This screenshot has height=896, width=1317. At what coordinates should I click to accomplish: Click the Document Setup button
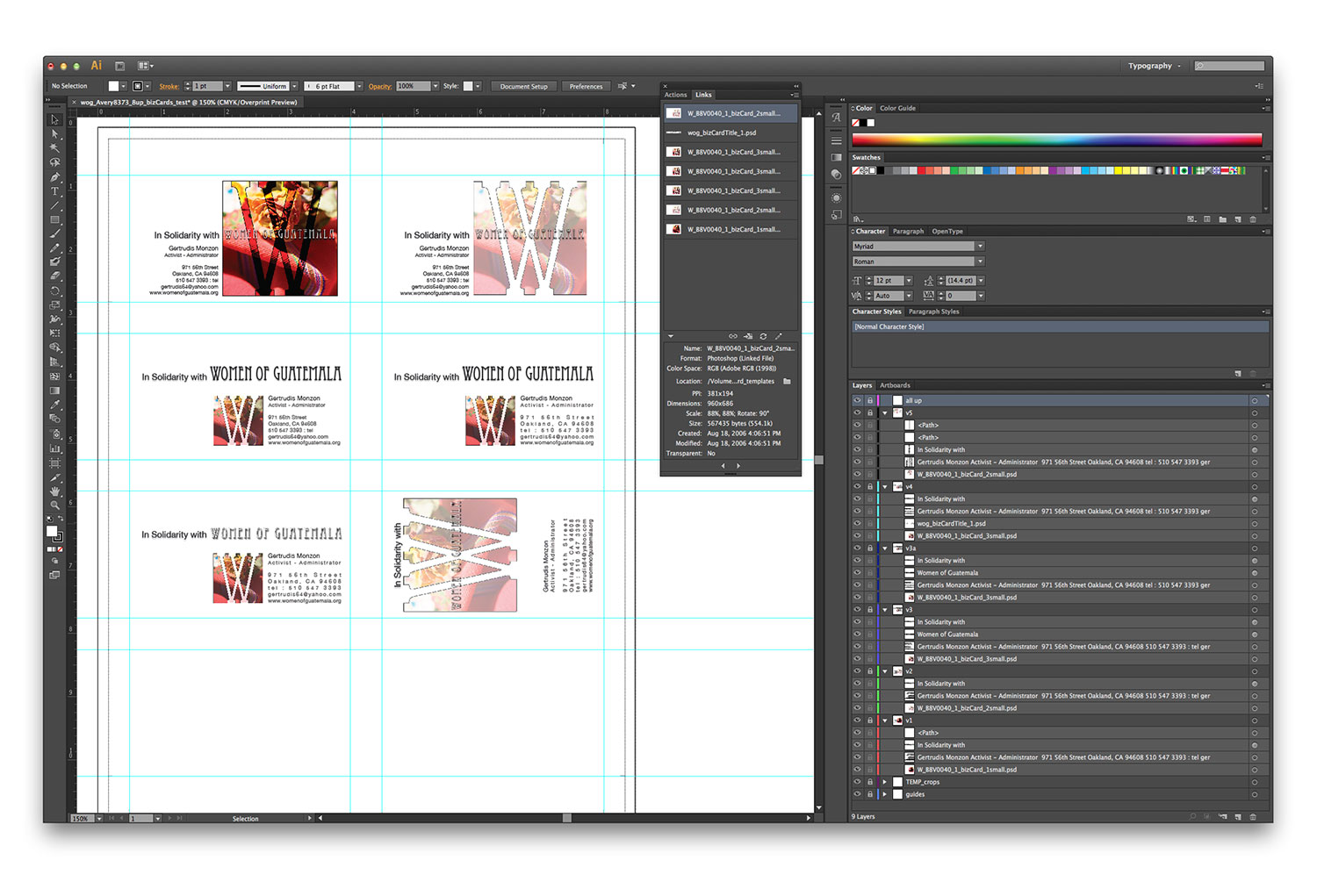[x=524, y=86]
